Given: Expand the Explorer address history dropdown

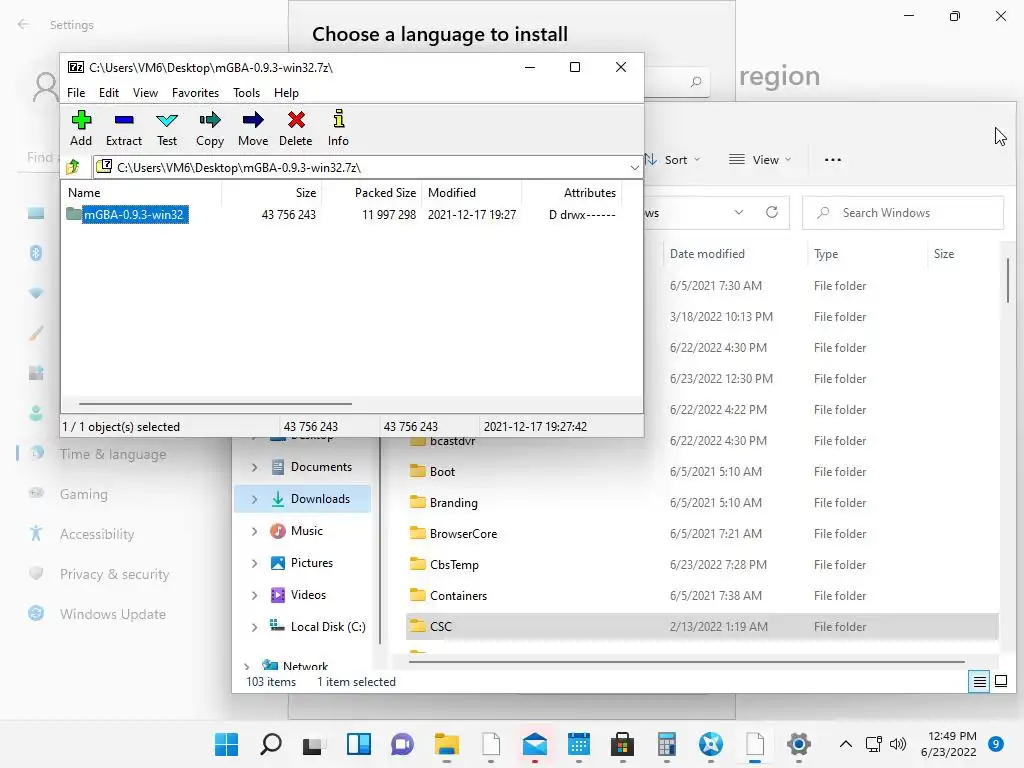Looking at the screenshot, I should click(739, 212).
